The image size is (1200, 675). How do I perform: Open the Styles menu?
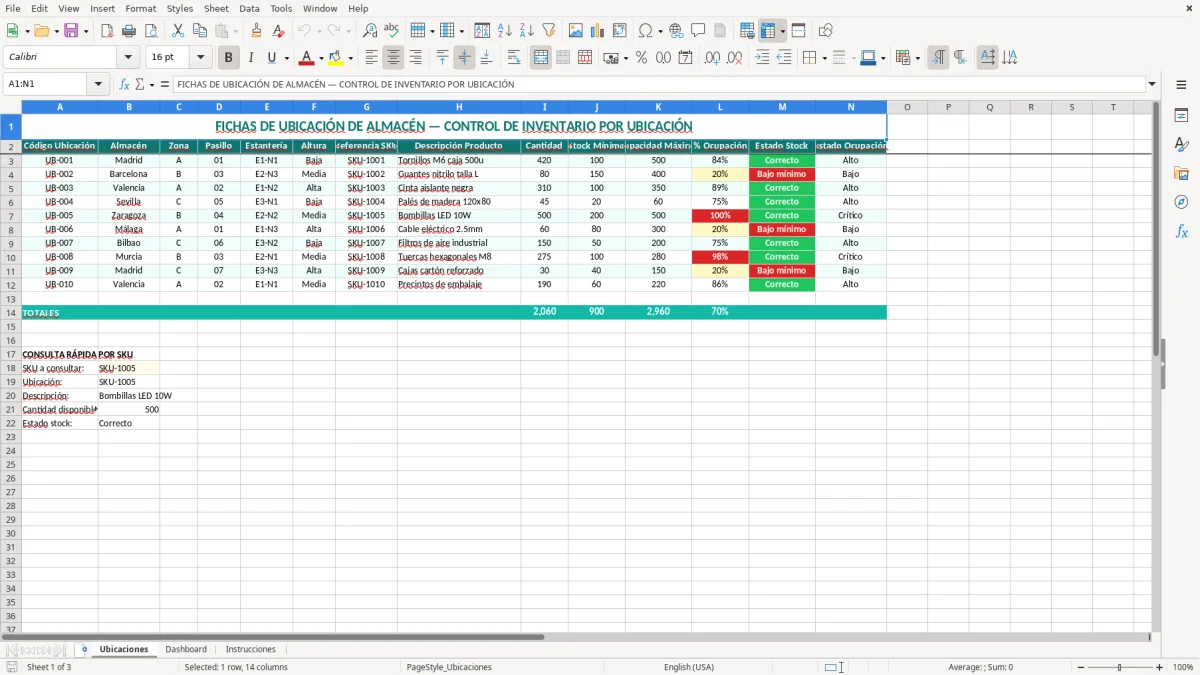(180, 8)
